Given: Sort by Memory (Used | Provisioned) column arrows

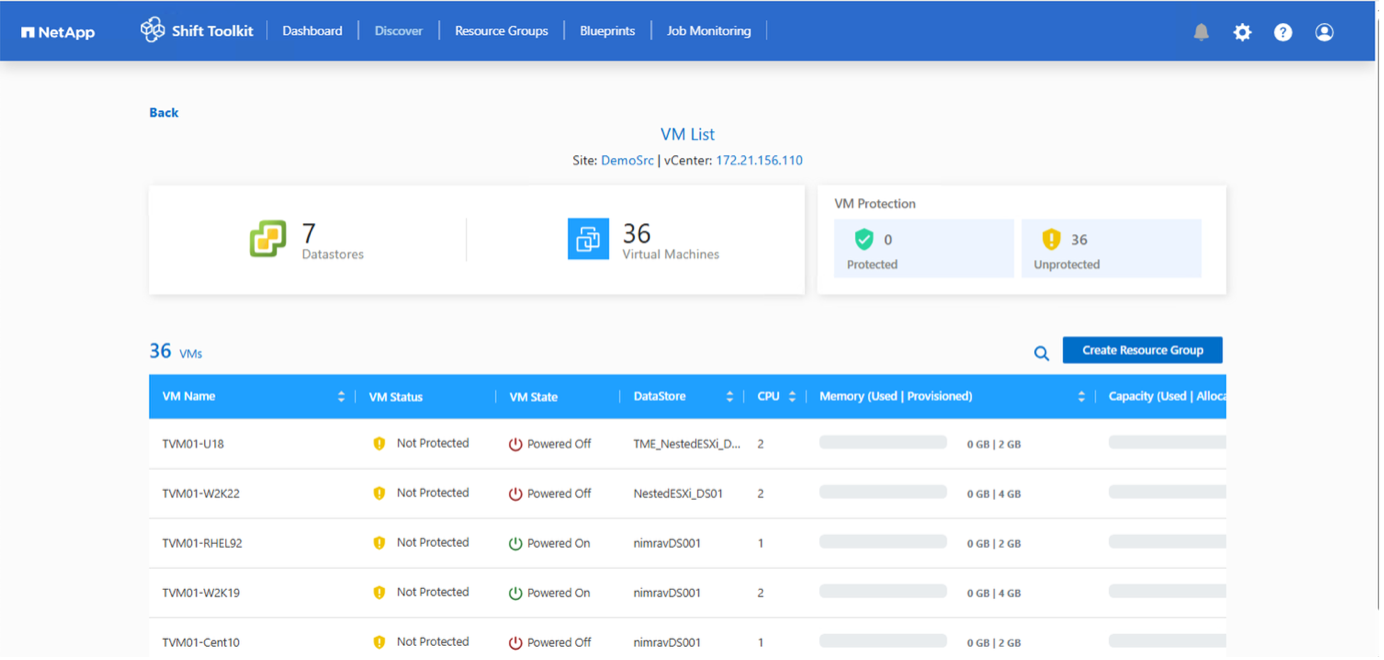Looking at the screenshot, I should click(x=1081, y=397).
